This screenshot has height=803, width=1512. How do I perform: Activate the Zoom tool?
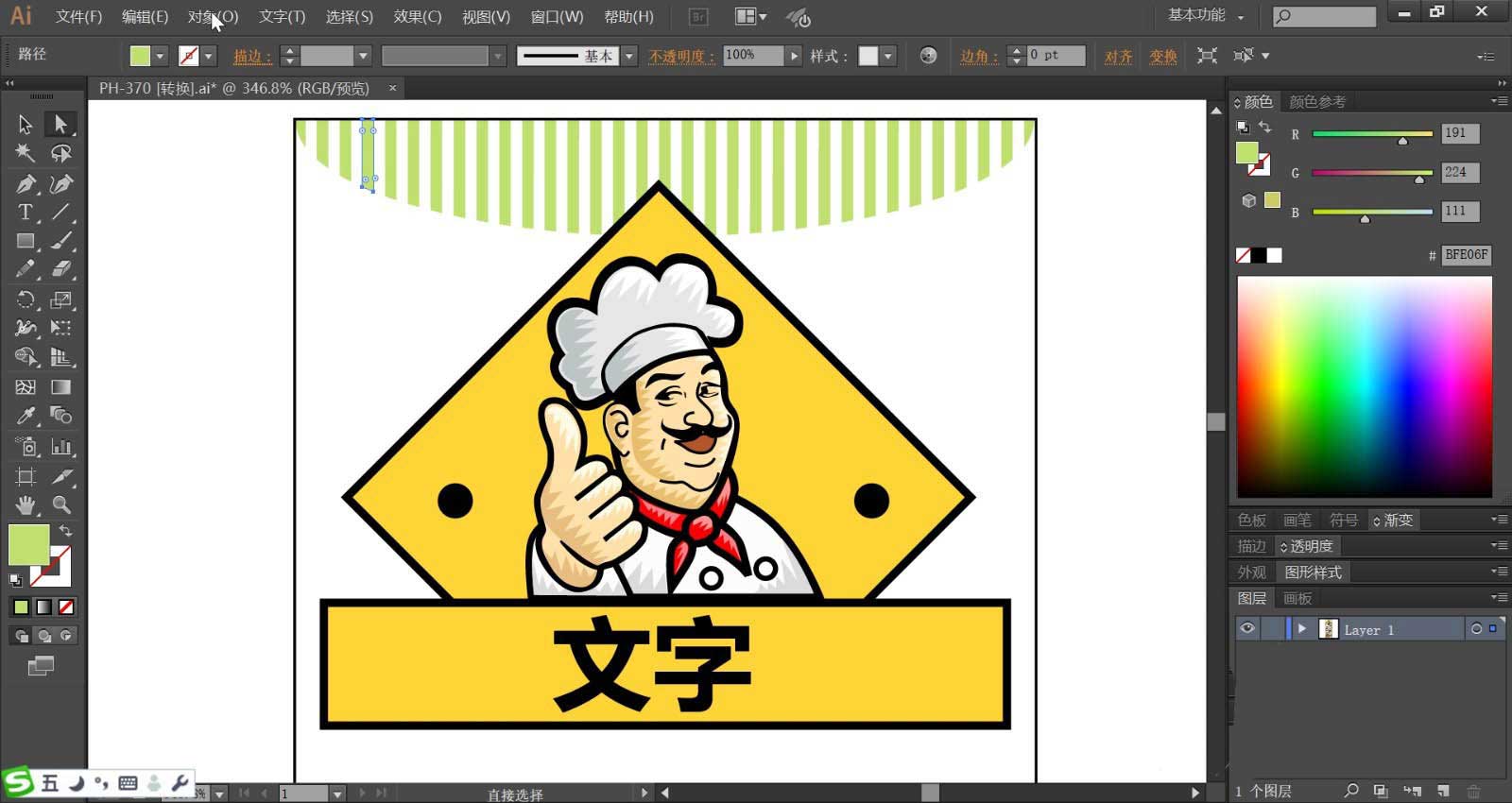click(x=61, y=504)
